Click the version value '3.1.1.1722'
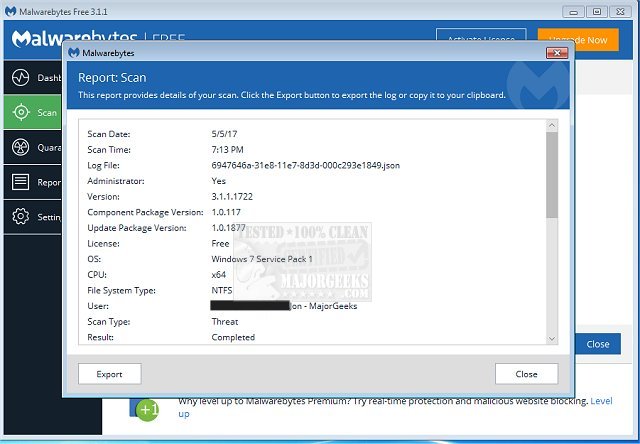 232,197
